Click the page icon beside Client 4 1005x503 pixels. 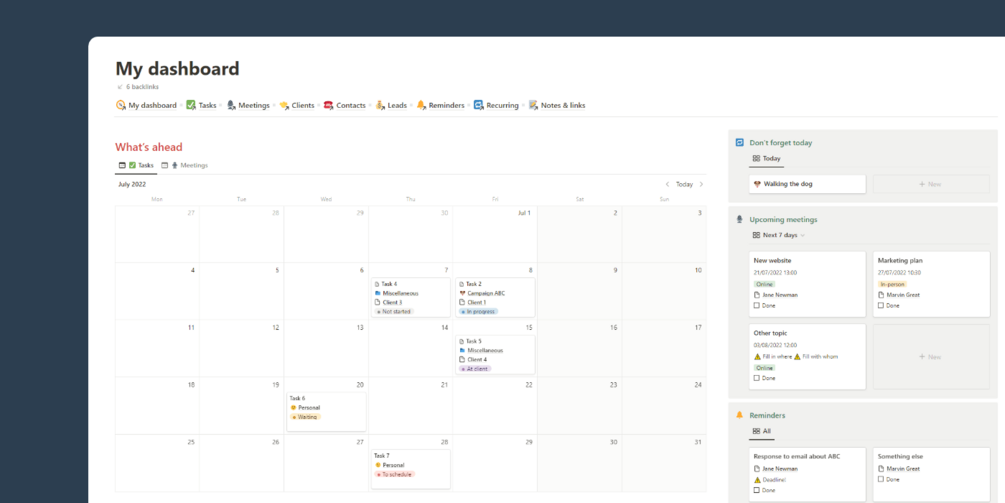point(462,359)
